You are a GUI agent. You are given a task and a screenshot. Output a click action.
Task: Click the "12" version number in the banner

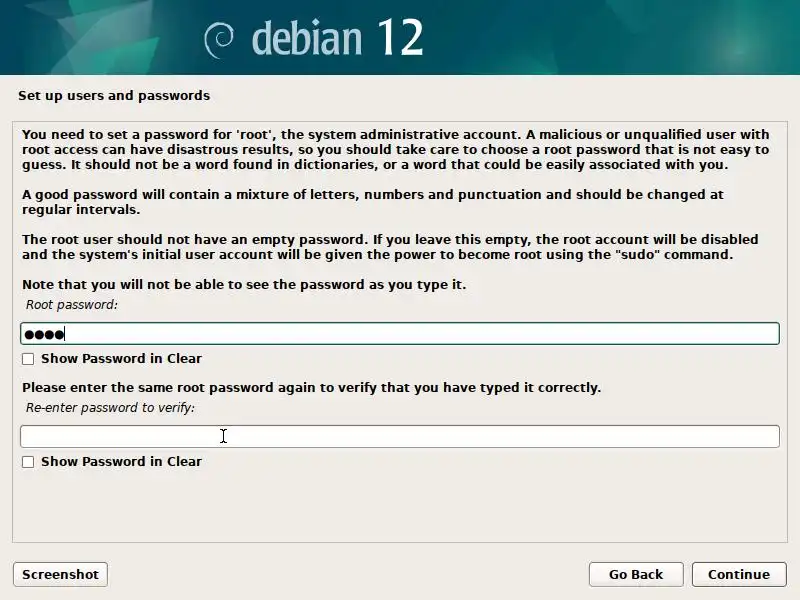[400, 38]
